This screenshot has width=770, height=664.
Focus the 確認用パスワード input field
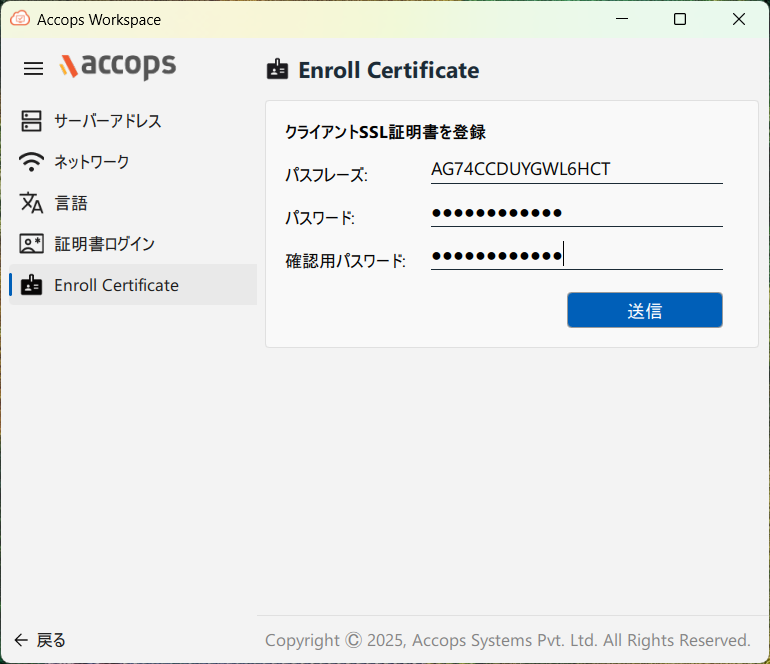tap(577, 255)
